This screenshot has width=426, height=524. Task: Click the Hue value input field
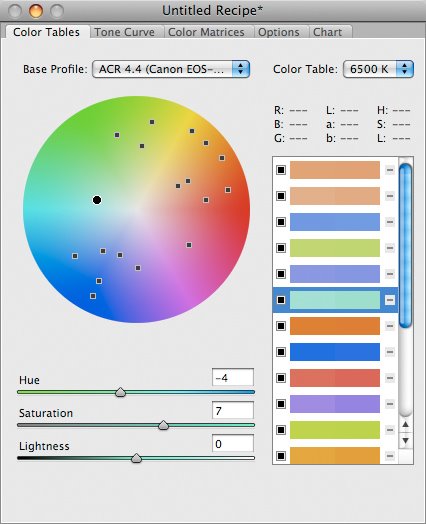click(x=233, y=378)
